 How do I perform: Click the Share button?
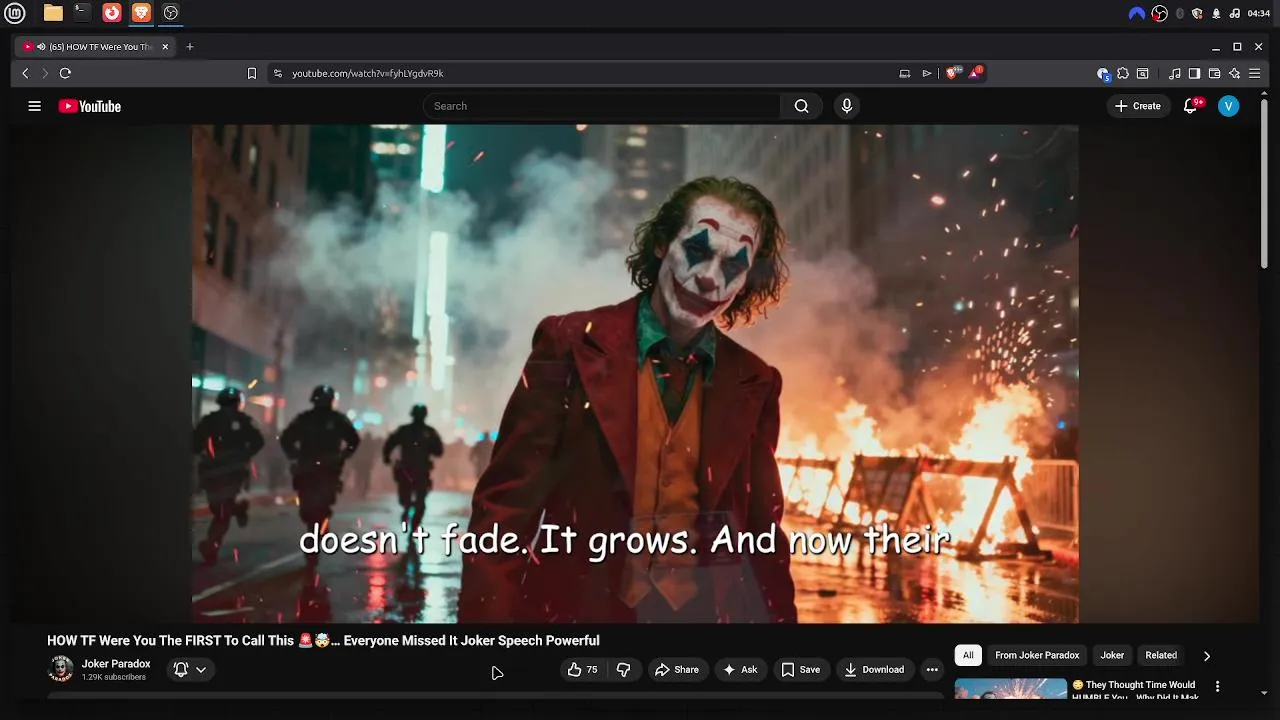[x=677, y=670]
